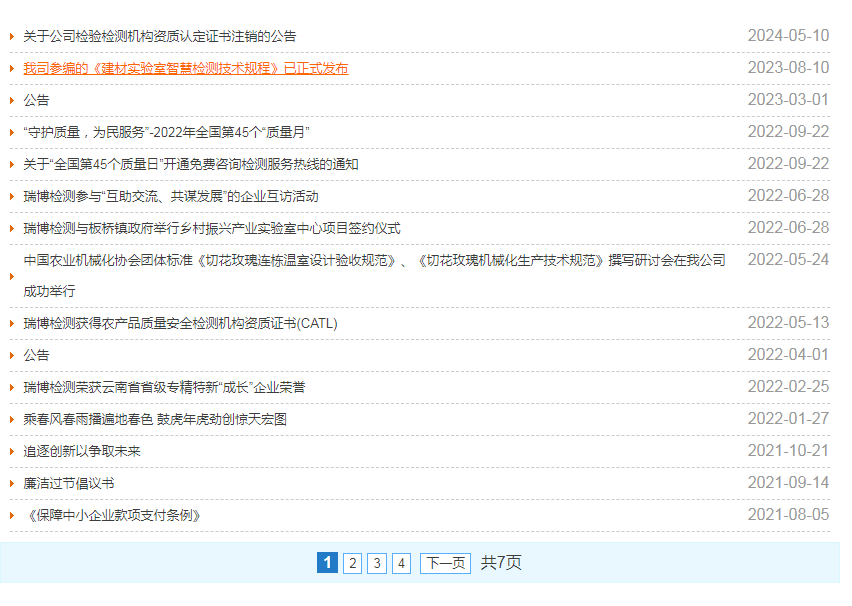Open the CATL 资质证书 news item

(181, 323)
